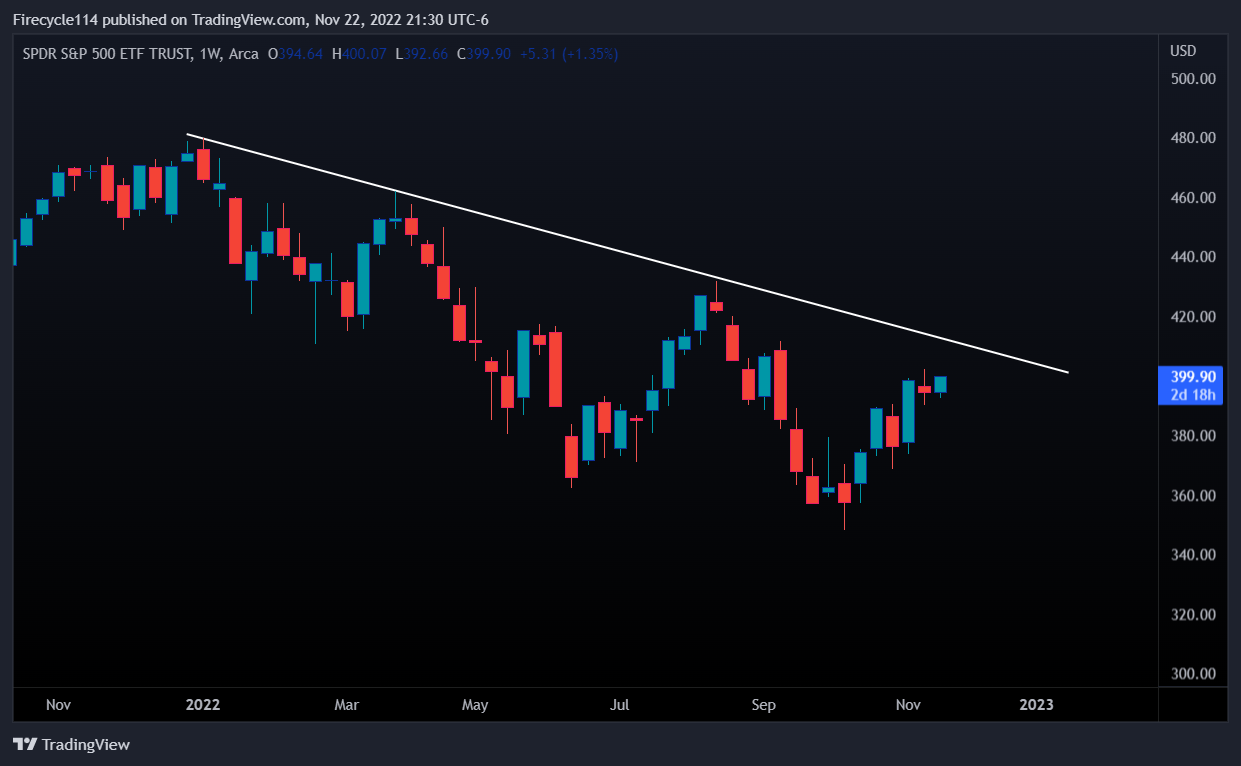1241x766 pixels.
Task: Click the 2d 18h countdown label
Action: [1192, 395]
